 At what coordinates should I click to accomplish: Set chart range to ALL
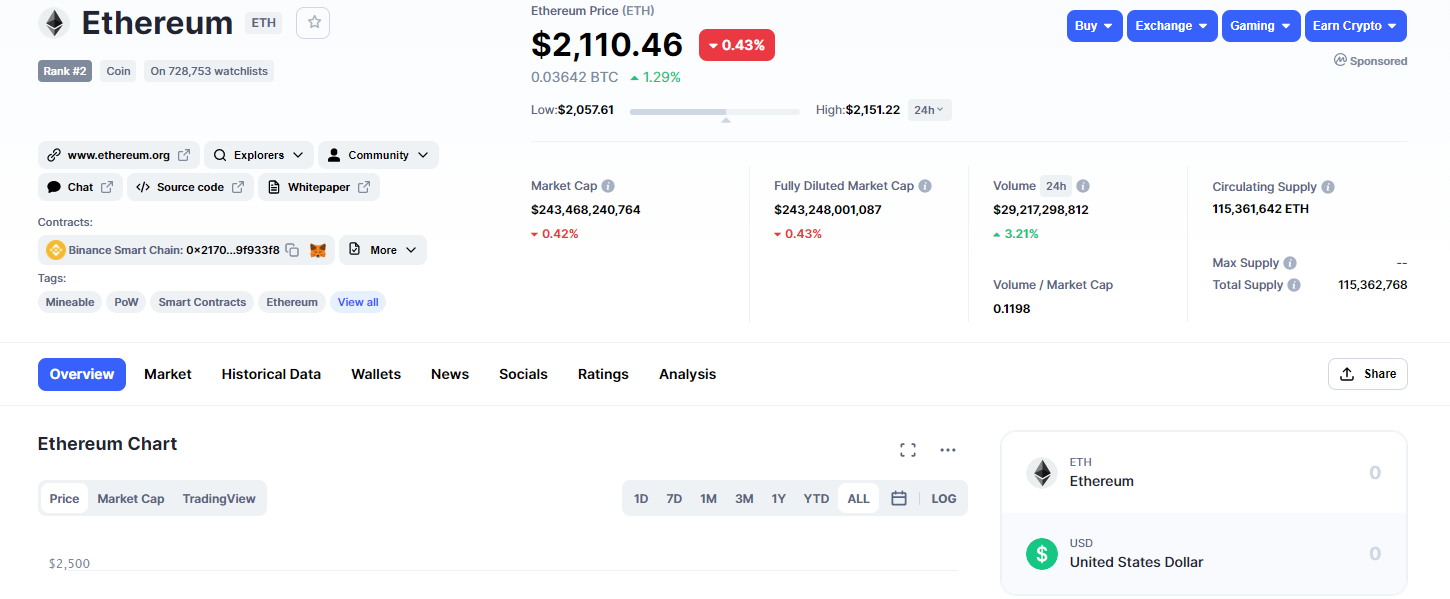pos(858,498)
